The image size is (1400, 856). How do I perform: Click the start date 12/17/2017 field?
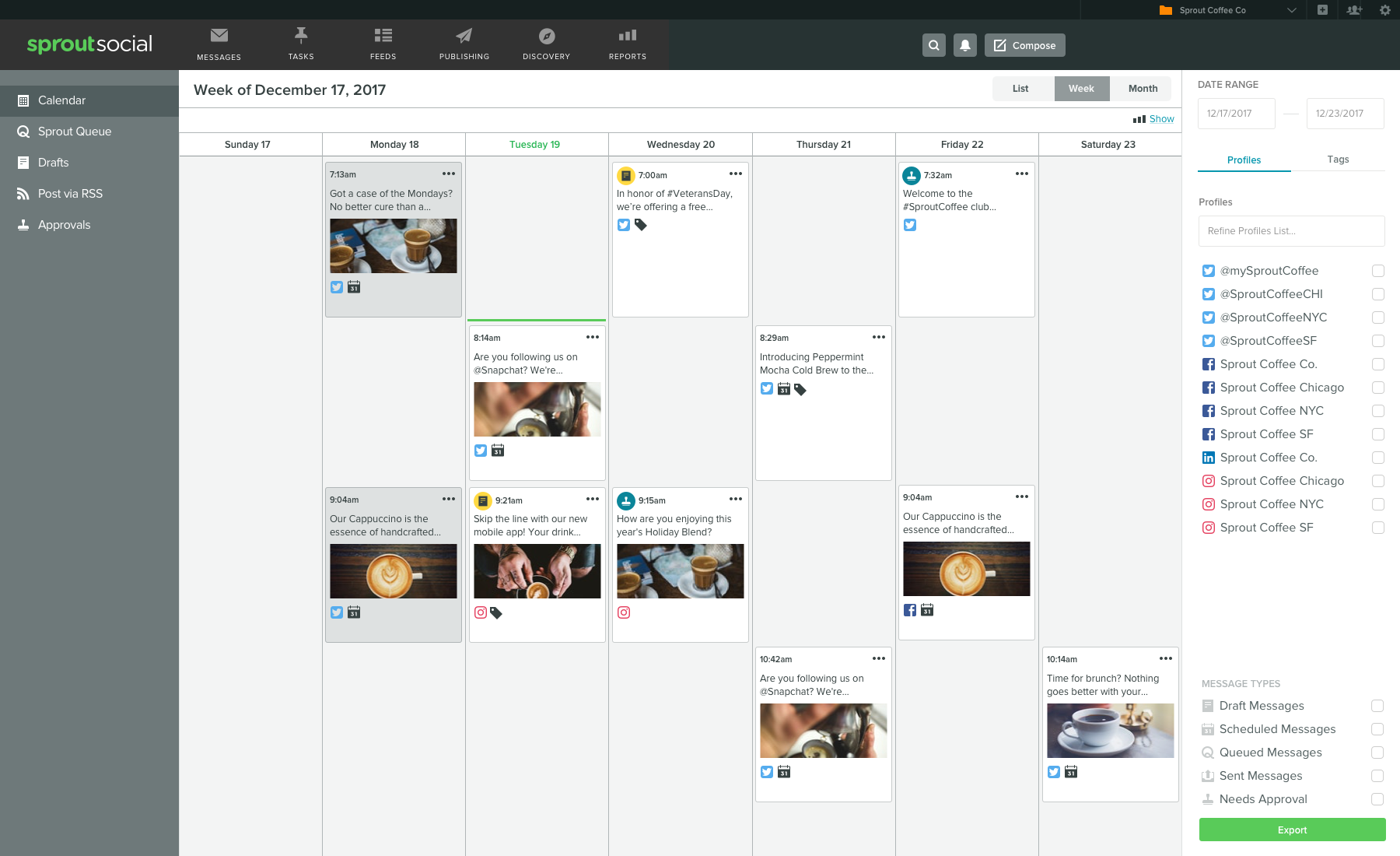1237,114
